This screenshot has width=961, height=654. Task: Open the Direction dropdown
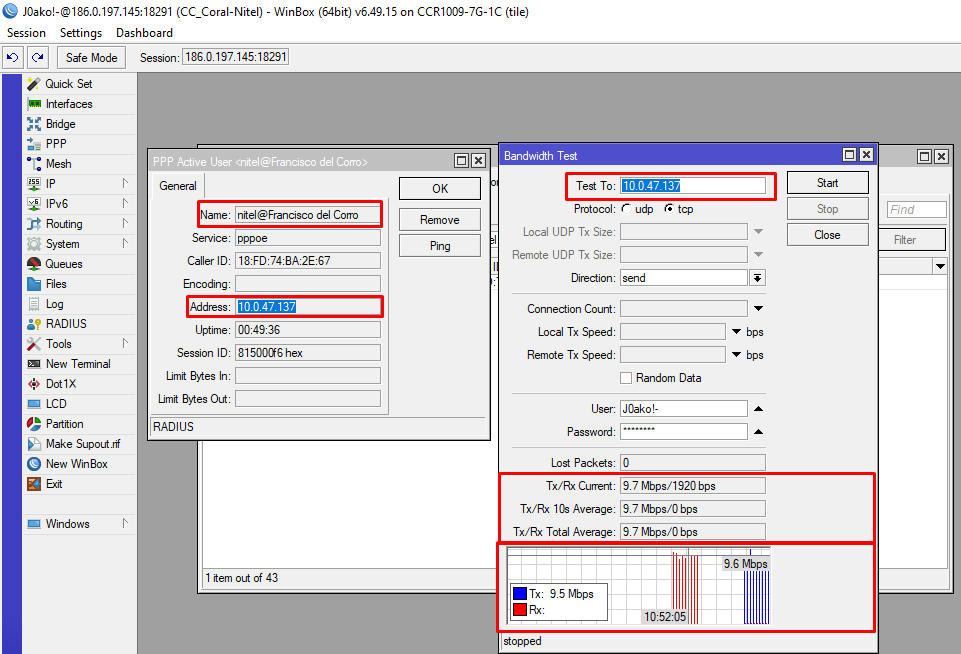pyautogui.click(x=758, y=278)
